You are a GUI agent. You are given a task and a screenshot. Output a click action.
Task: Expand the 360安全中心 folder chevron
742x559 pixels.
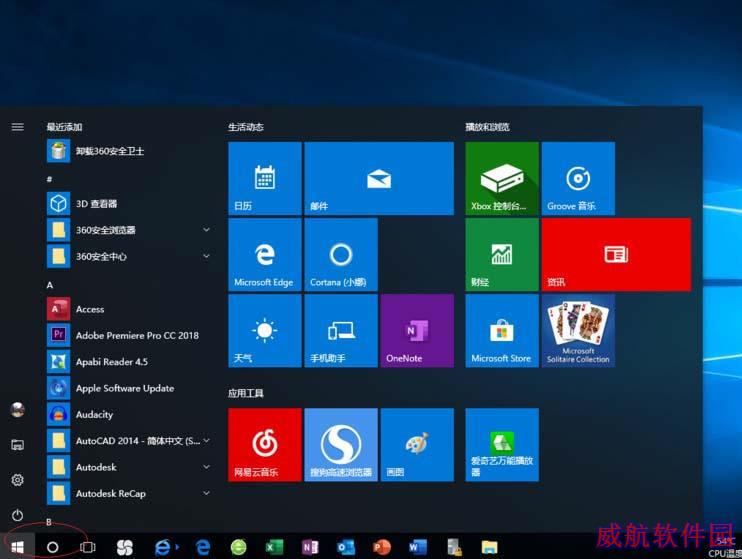206,256
